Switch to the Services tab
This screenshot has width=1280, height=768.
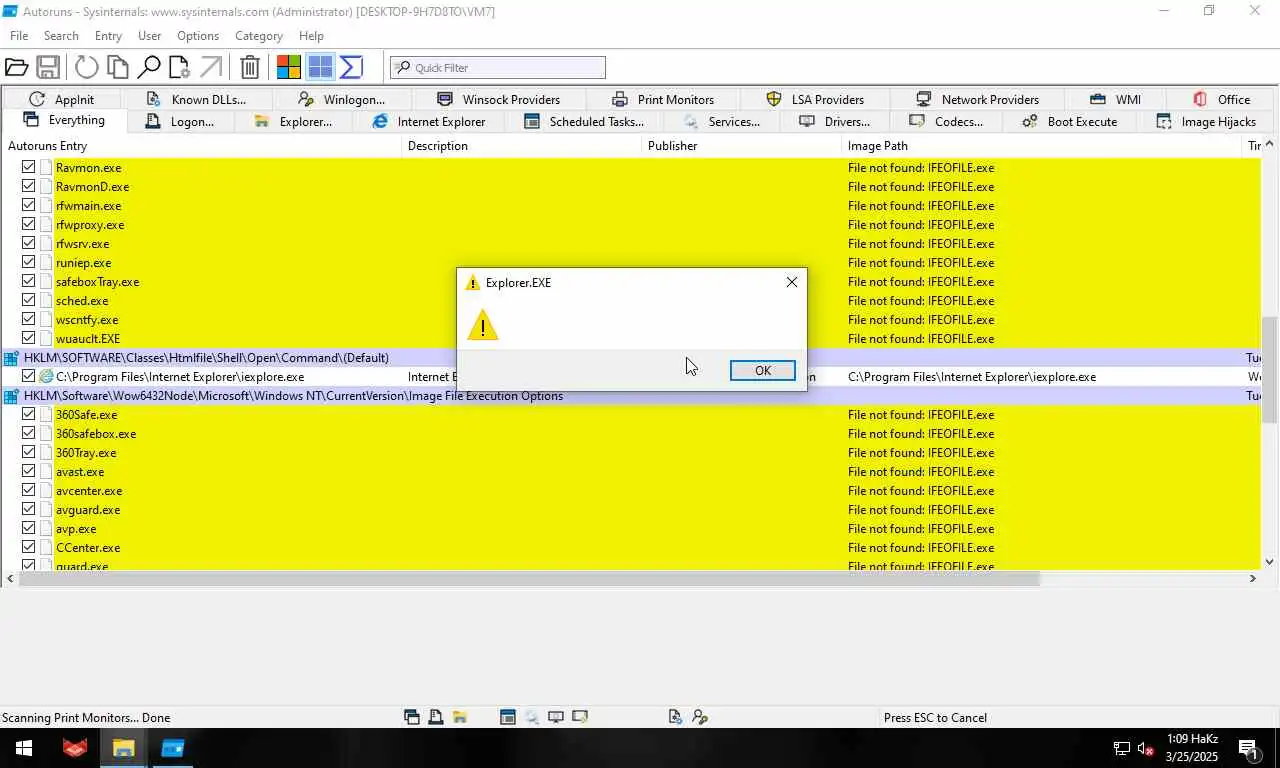coord(721,121)
